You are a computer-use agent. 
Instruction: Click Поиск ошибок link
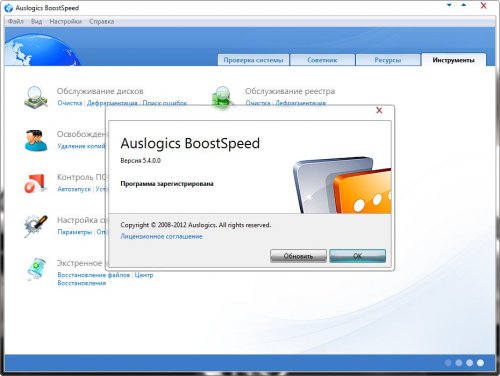165,103
